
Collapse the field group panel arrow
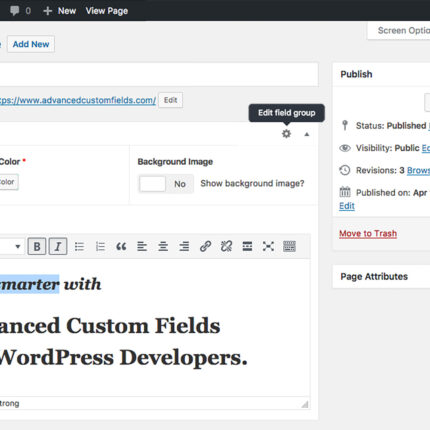click(307, 134)
